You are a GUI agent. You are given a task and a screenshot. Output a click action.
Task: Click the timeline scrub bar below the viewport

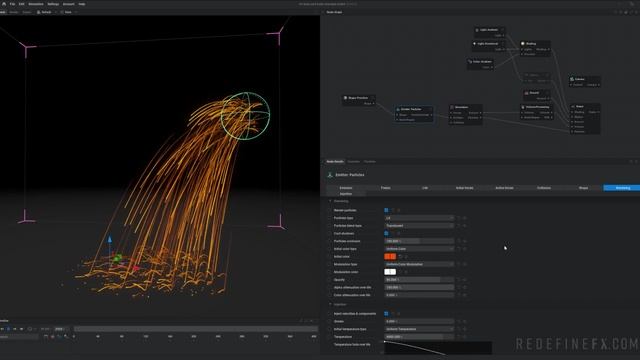196,329
